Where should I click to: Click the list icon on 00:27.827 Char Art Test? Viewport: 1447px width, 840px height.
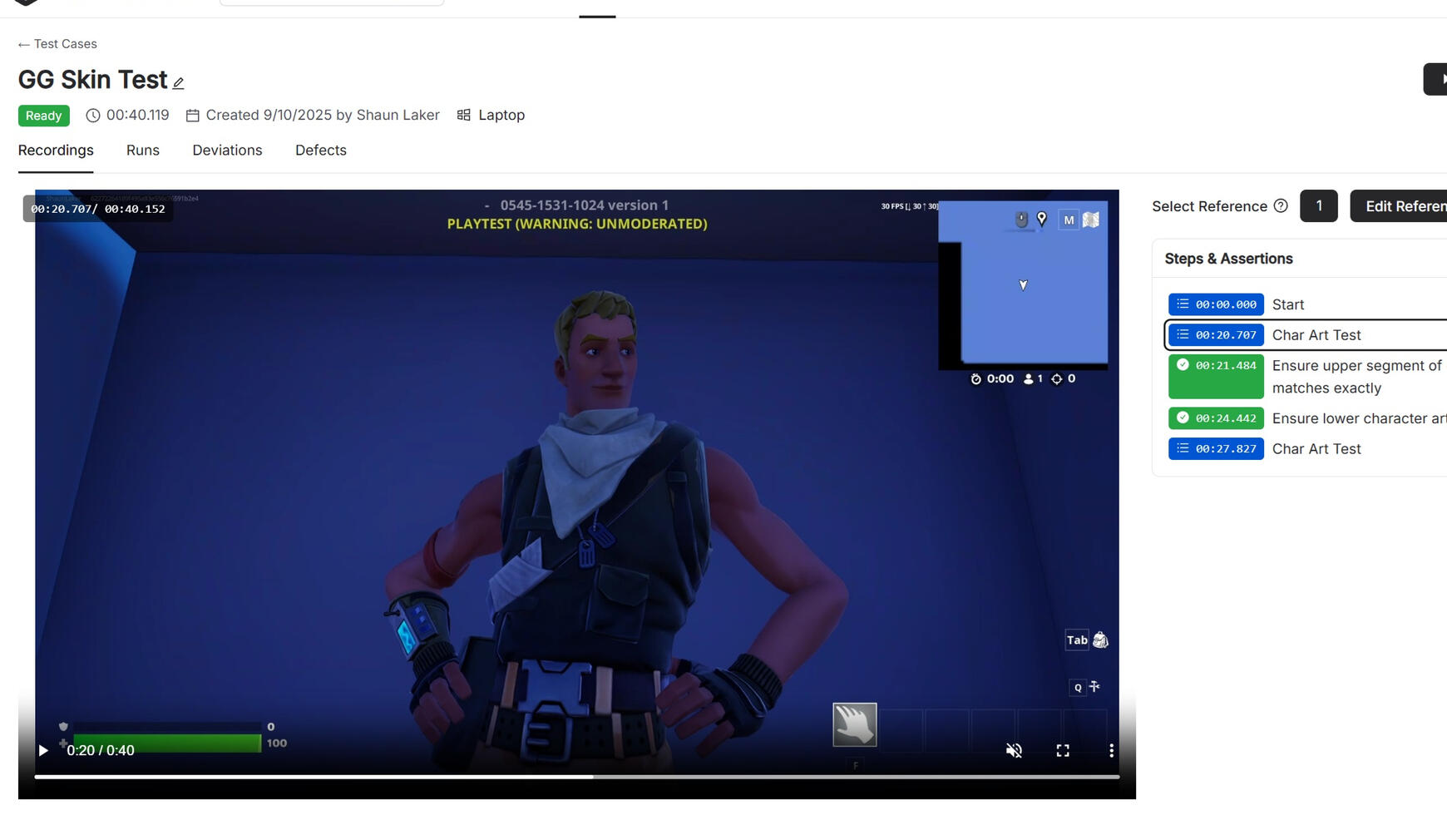(x=1182, y=448)
